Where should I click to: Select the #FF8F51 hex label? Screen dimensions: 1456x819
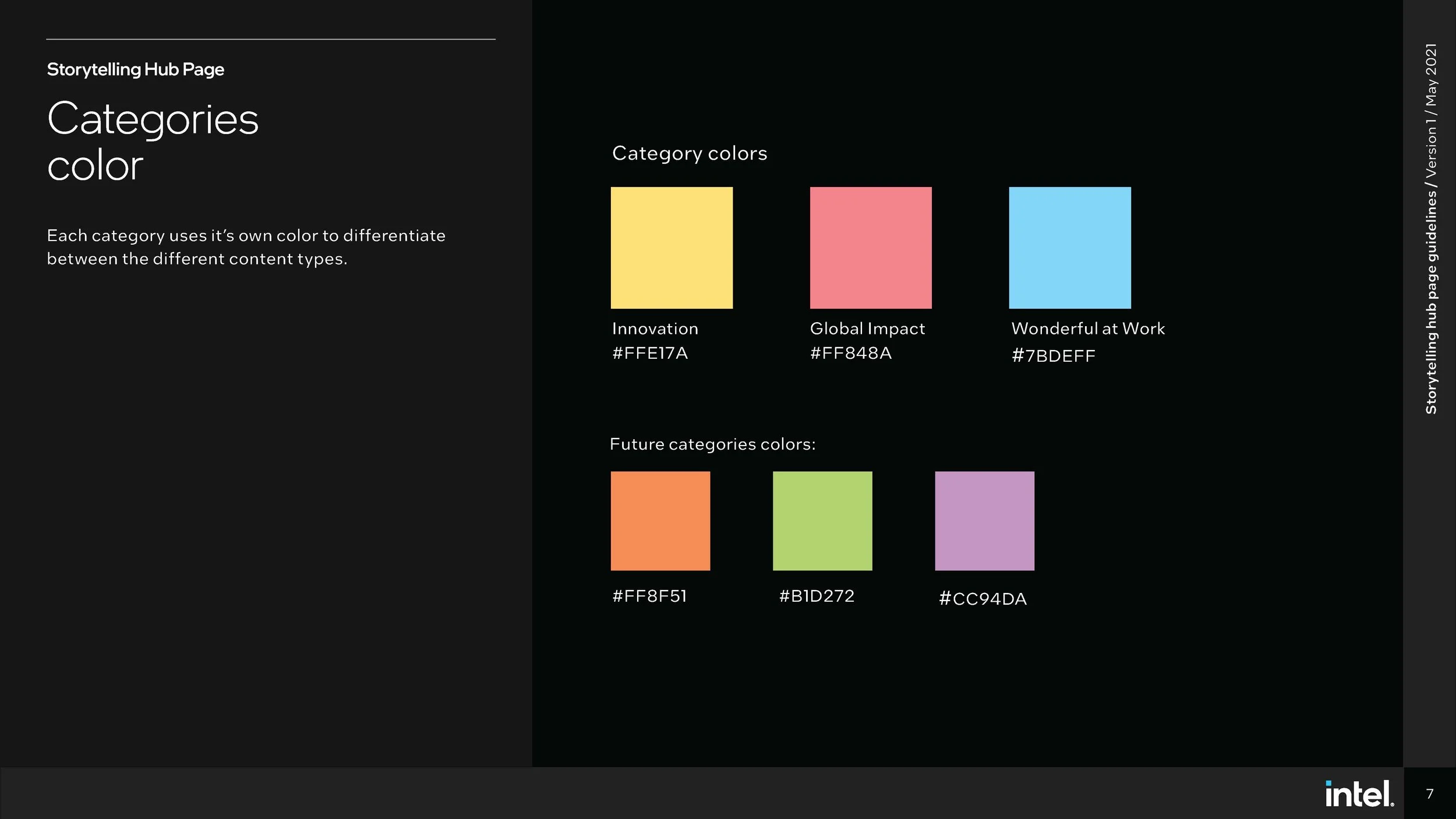click(649, 596)
